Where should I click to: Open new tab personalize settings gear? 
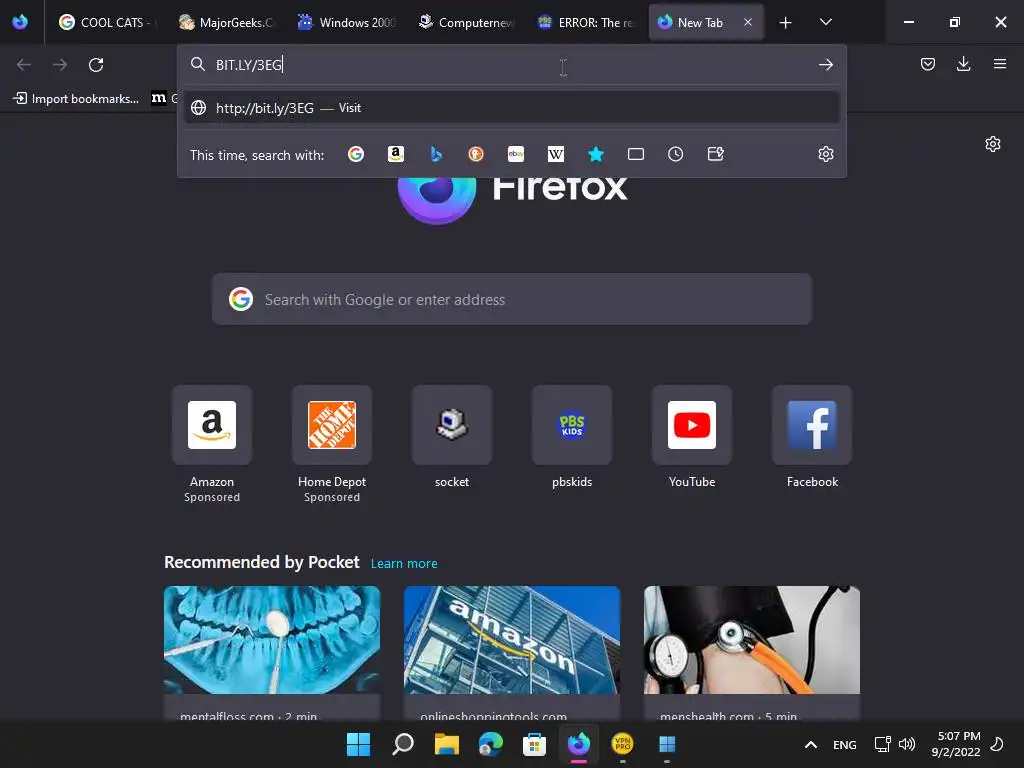point(993,144)
